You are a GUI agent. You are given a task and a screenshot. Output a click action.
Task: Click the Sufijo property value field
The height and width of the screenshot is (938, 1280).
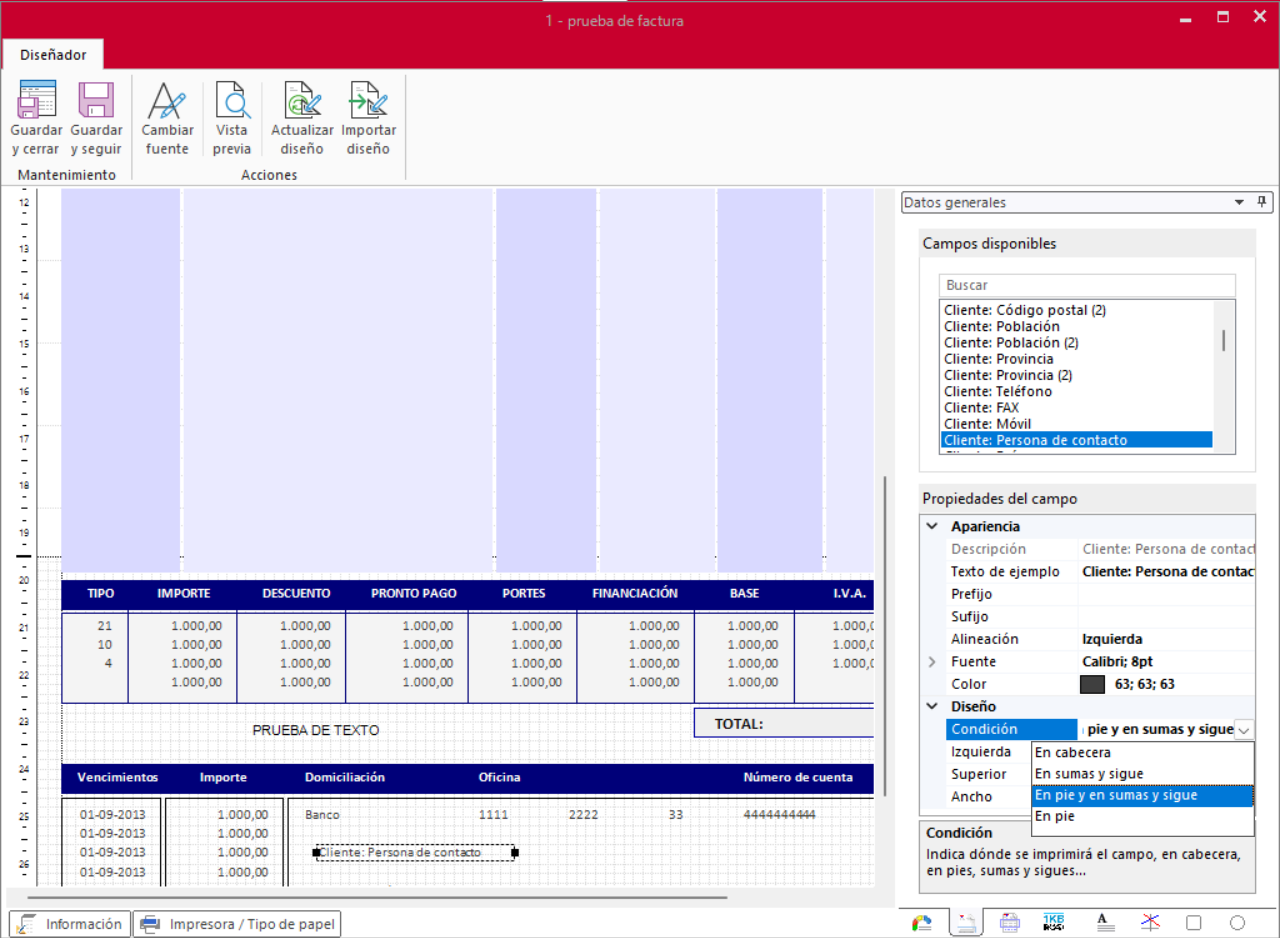pyautogui.click(x=1167, y=617)
